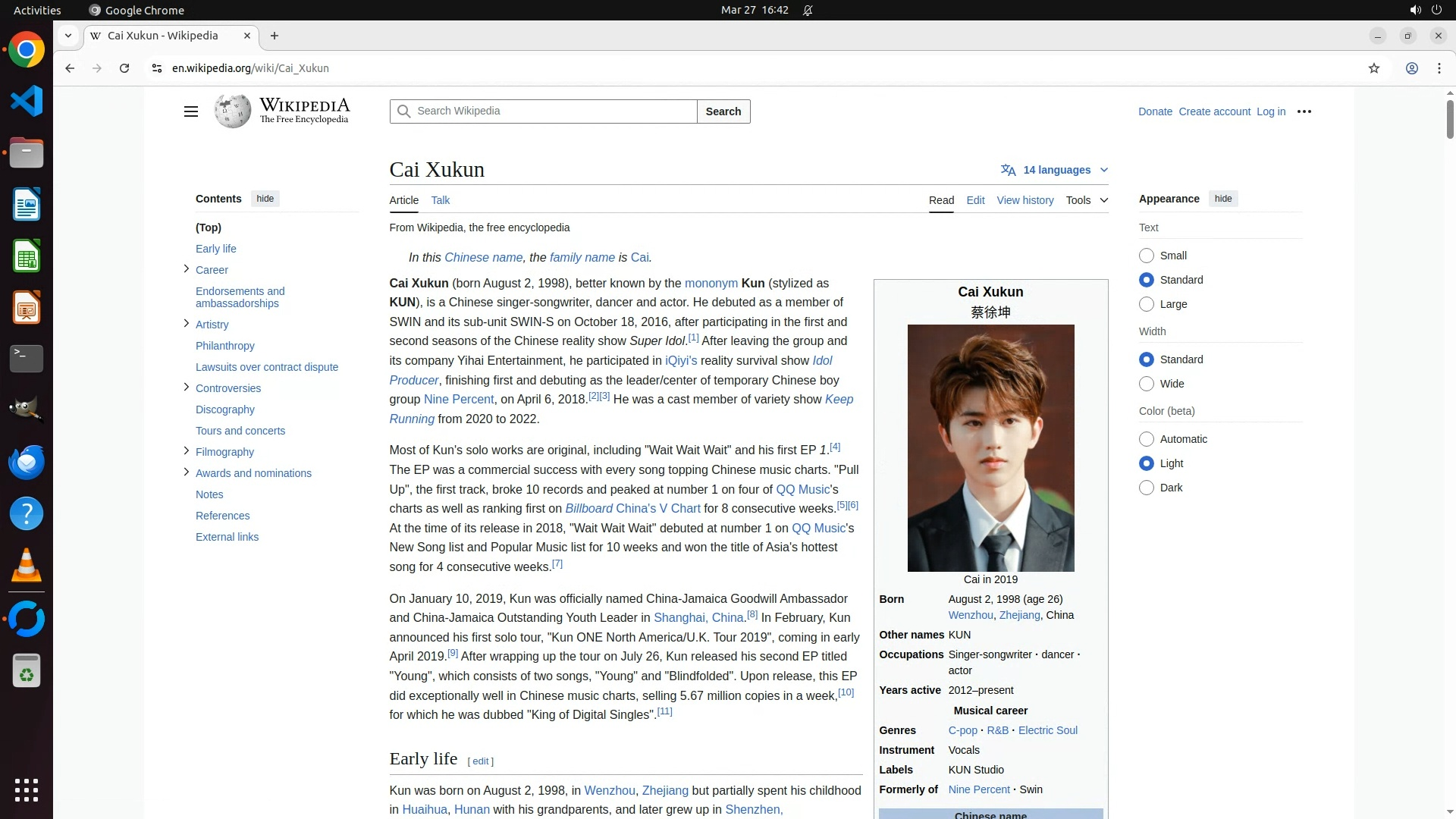Open the View history tab

point(1025,200)
